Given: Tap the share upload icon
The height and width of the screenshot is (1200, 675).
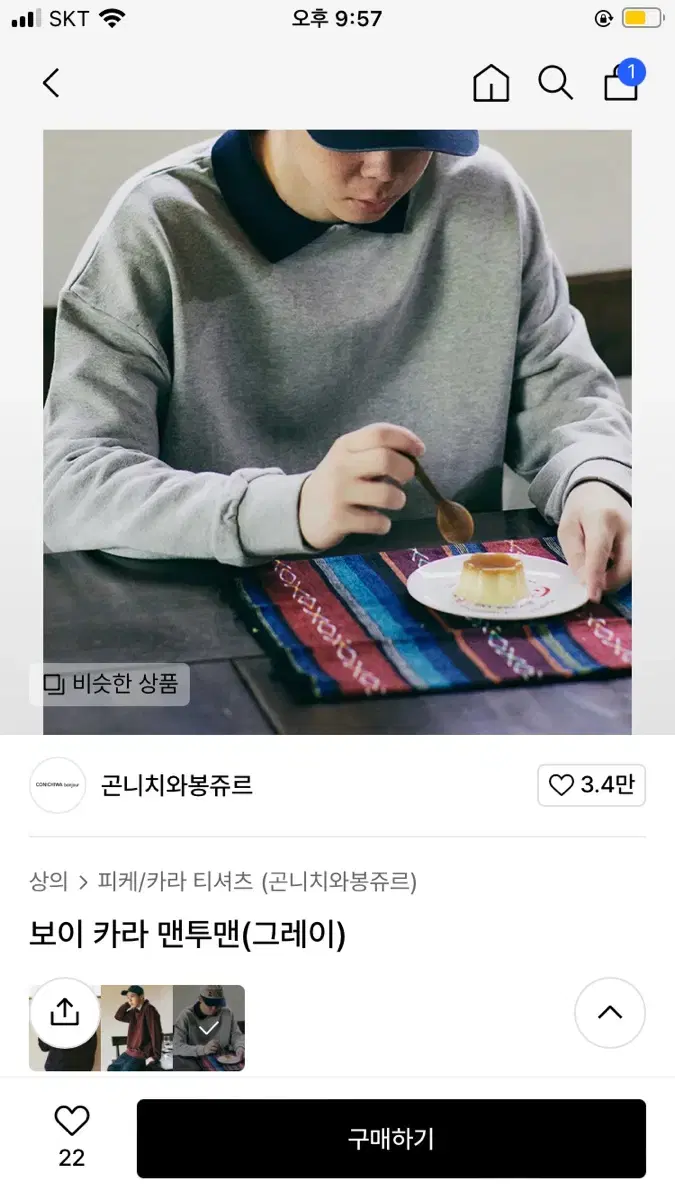Looking at the screenshot, I should (64, 1013).
